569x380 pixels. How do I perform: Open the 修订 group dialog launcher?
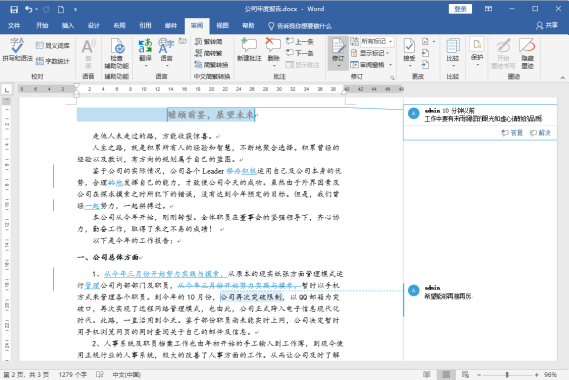click(392, 77)
